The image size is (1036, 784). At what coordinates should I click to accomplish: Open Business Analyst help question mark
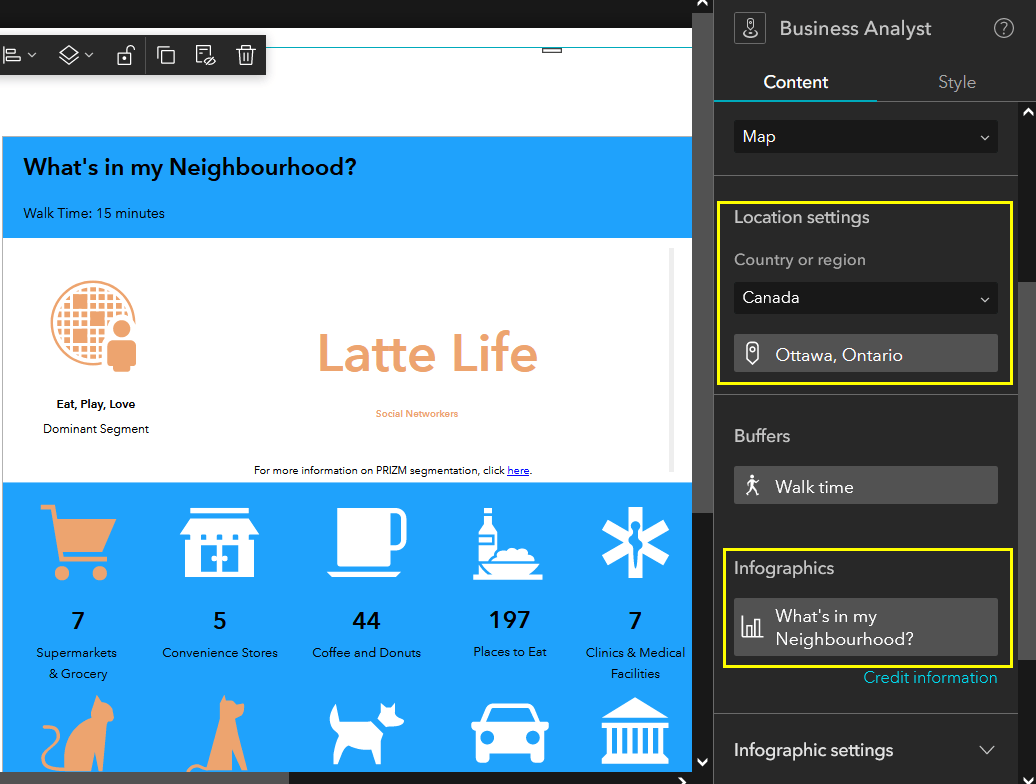point(1004,28)
